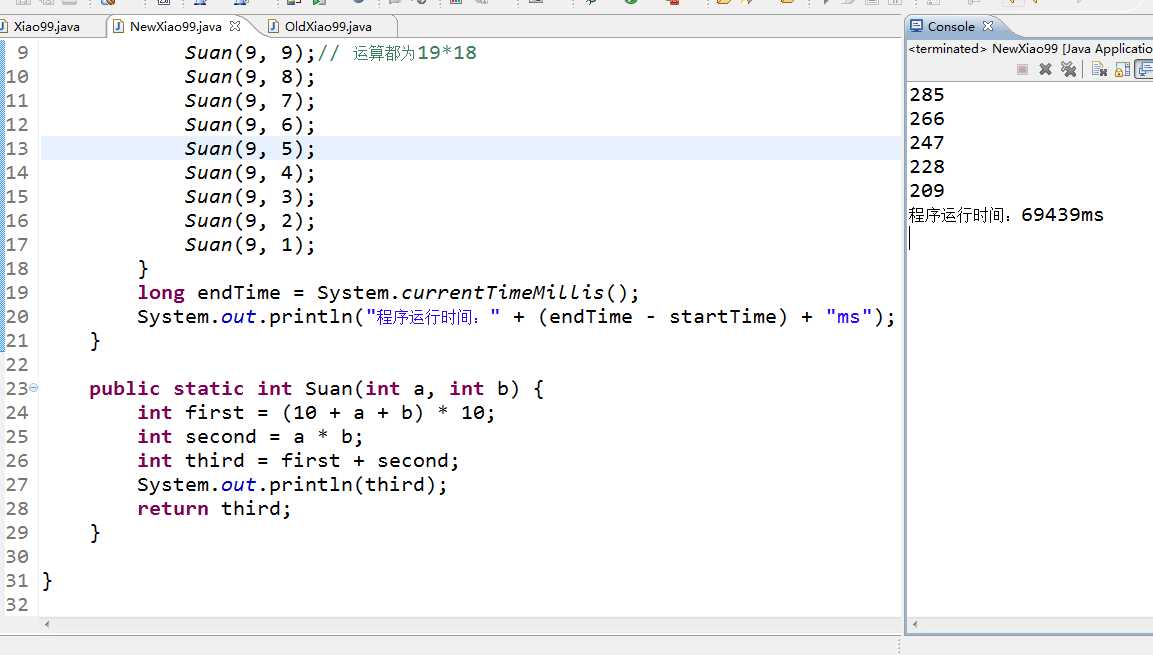Open the OldXiao99.java editor tab
The height and width of the screenshot is (655, 1153).
[328, 26]
